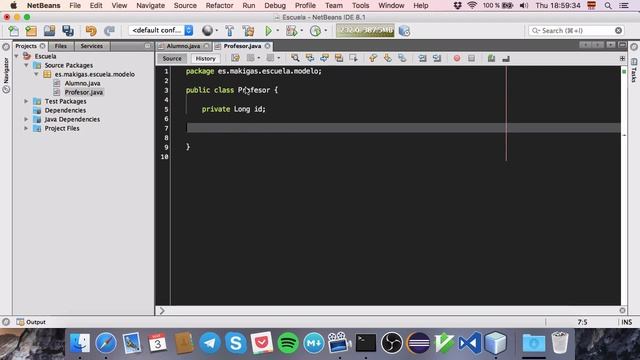Click the Profile project icon
The image size is (640, 360).
click(315, 31)
